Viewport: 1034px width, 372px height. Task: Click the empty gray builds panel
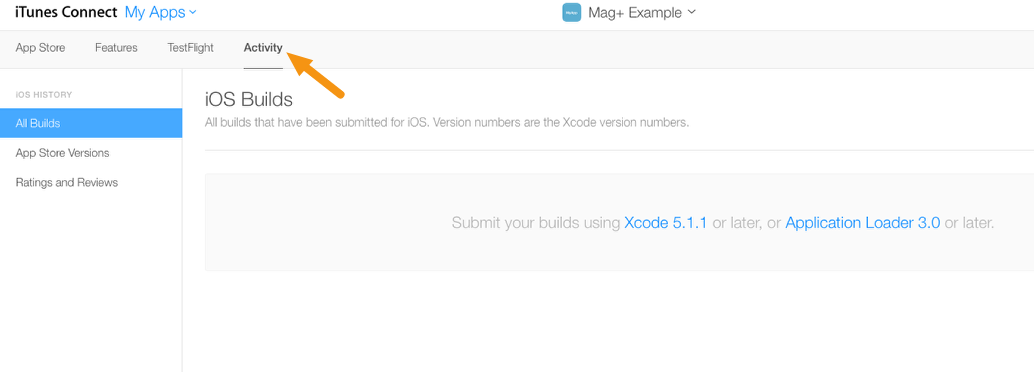(x=619, y=222)
